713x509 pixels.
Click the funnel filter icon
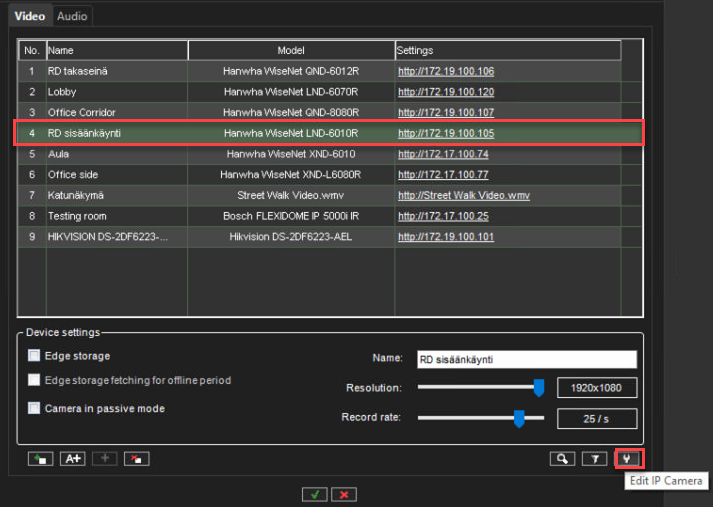[595, 459]
